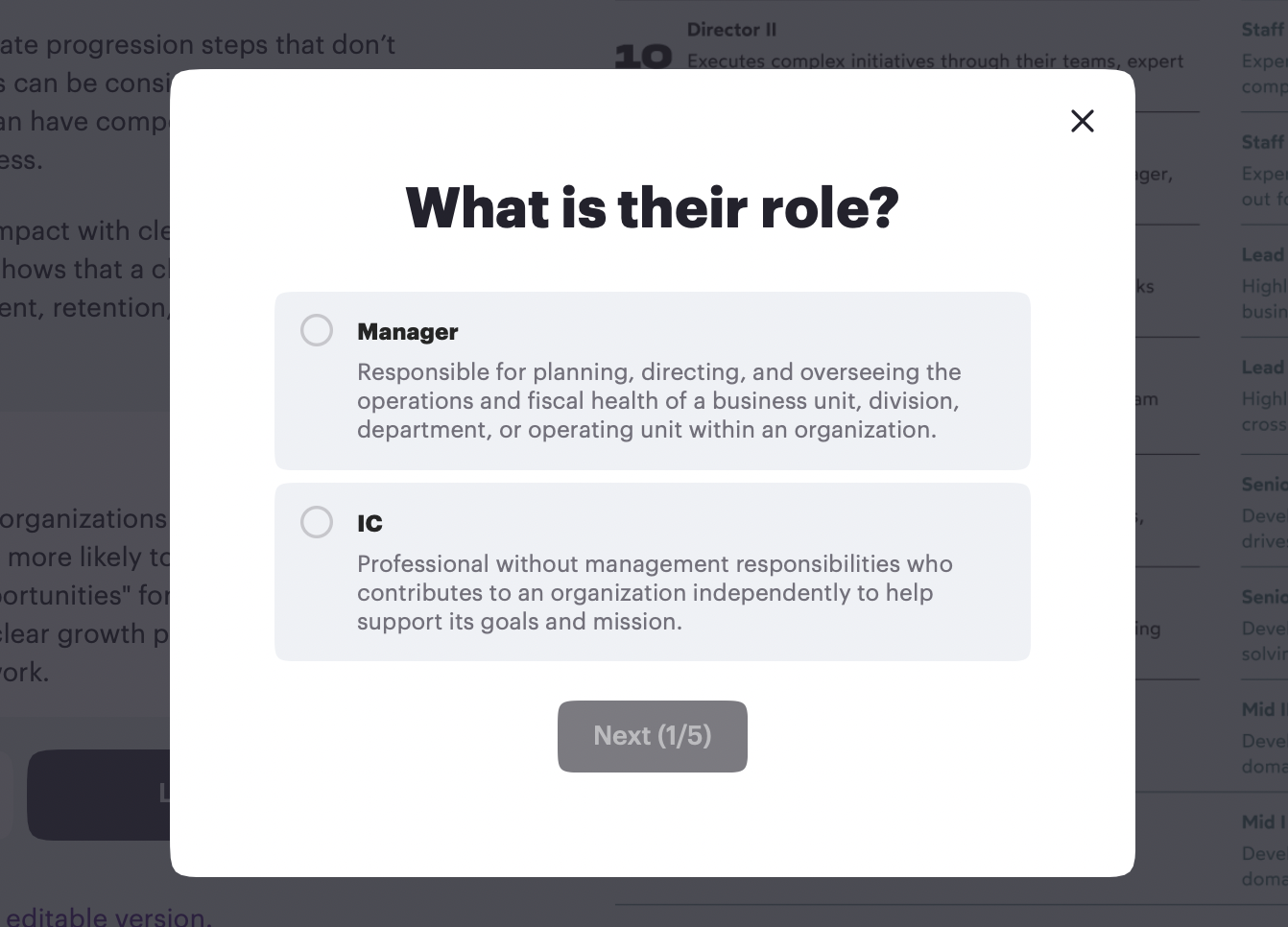The image size is (1288, 927).
Task: Click the IC option title
Action: pyautogui.click(x=370, y=524)
